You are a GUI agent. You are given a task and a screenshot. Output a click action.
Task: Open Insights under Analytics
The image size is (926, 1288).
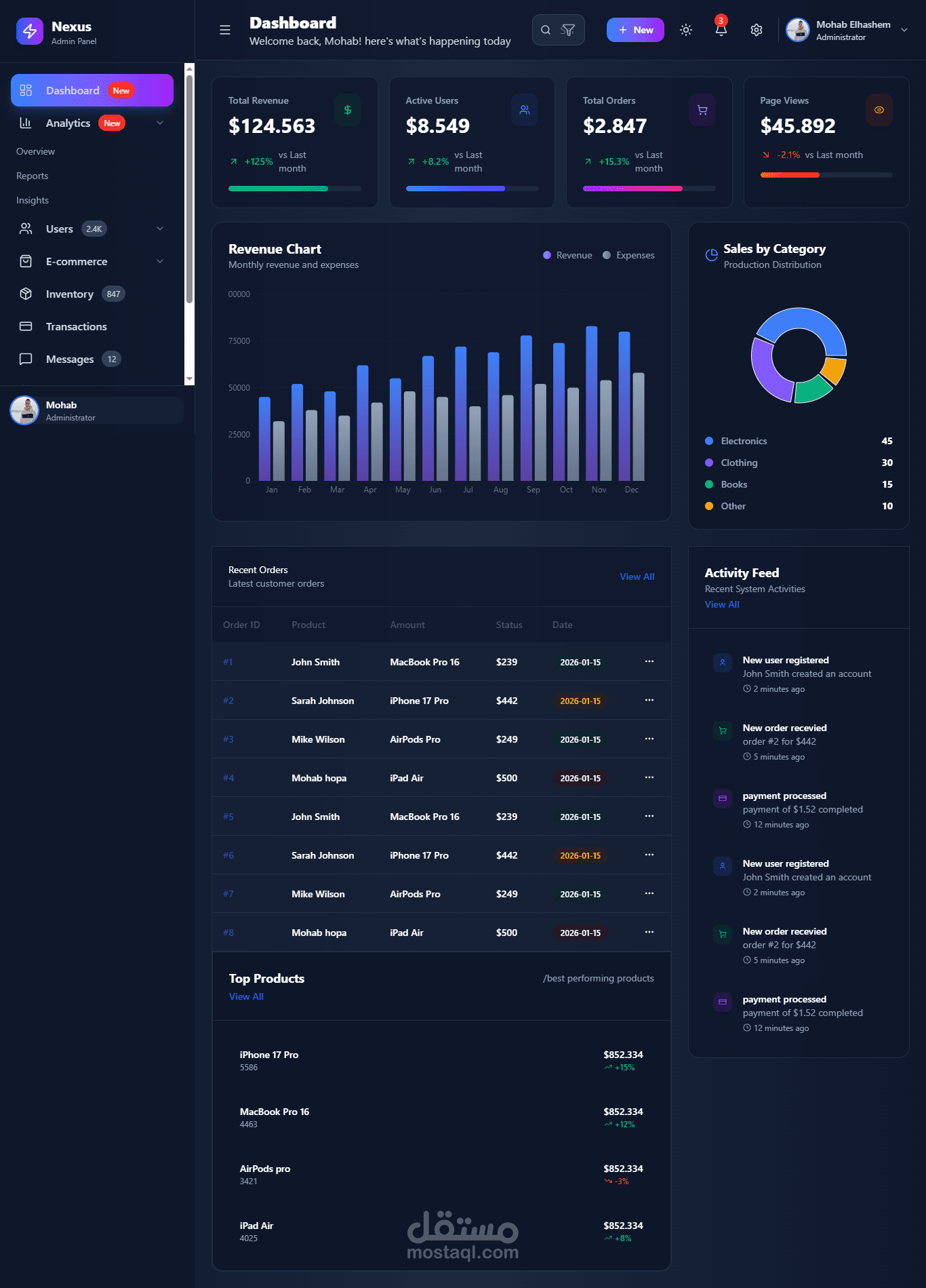(x=33, y=200)
